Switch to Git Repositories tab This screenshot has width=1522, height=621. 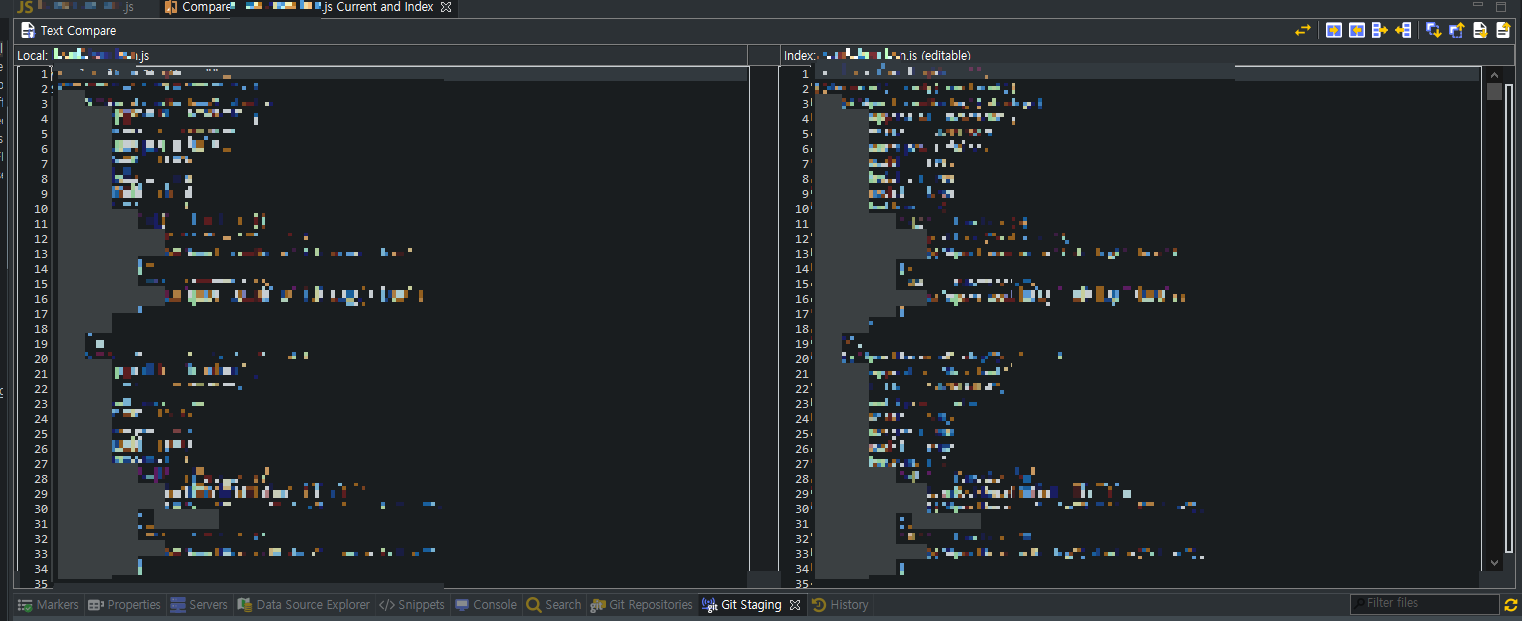[x=642, y=604]
